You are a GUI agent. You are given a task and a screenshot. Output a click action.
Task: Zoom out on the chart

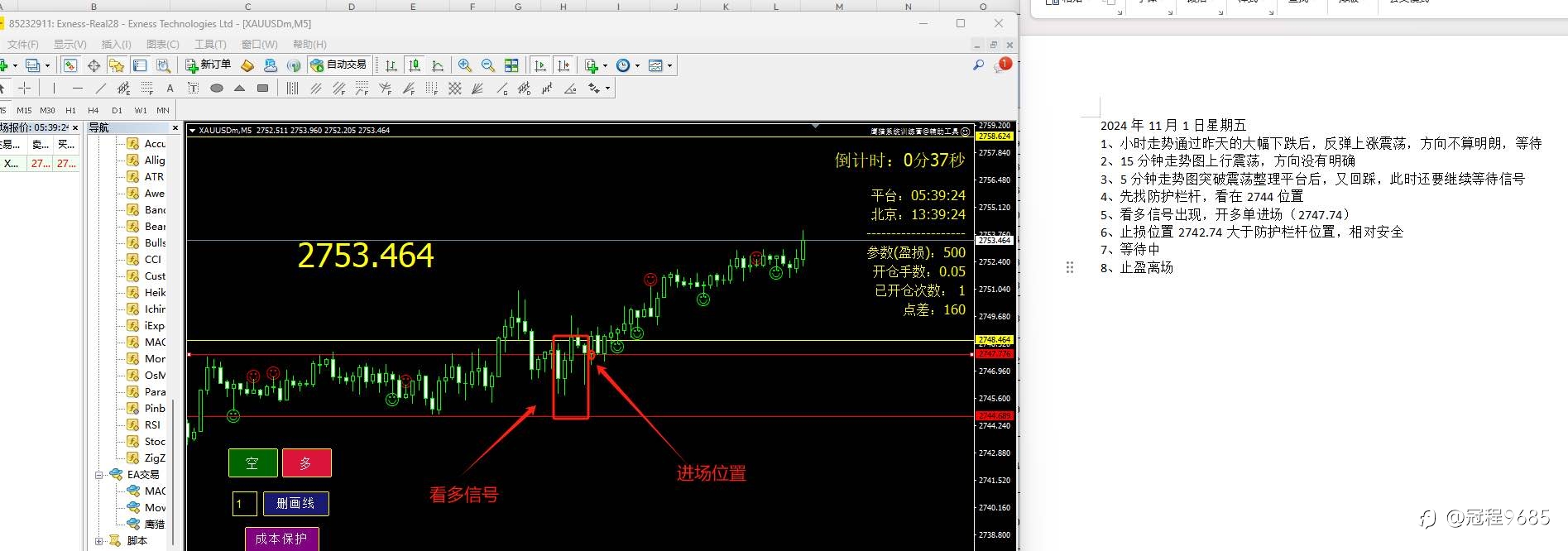(x=488, y=65)
